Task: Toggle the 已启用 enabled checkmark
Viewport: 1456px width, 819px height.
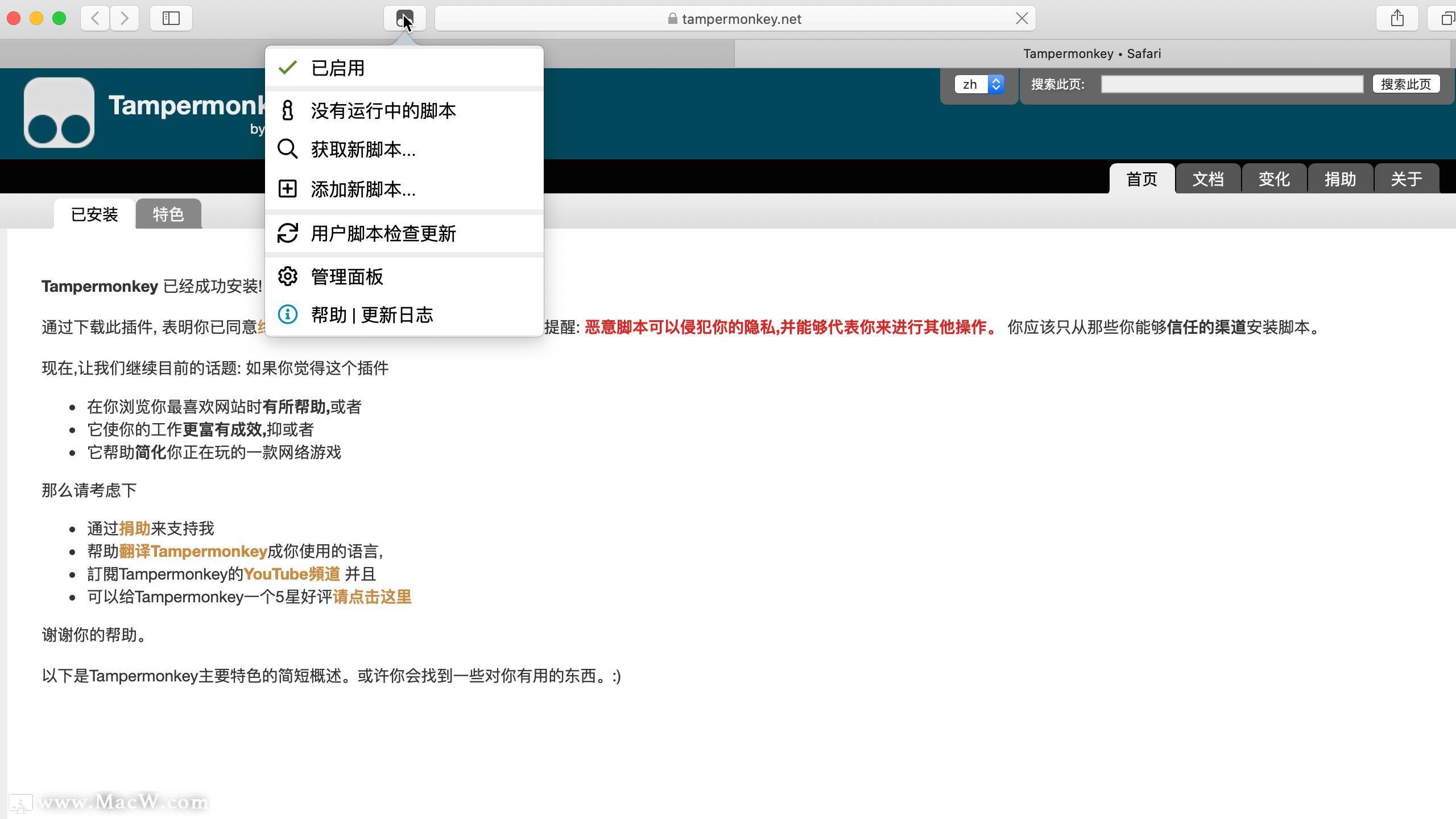Action: (288, 68)
